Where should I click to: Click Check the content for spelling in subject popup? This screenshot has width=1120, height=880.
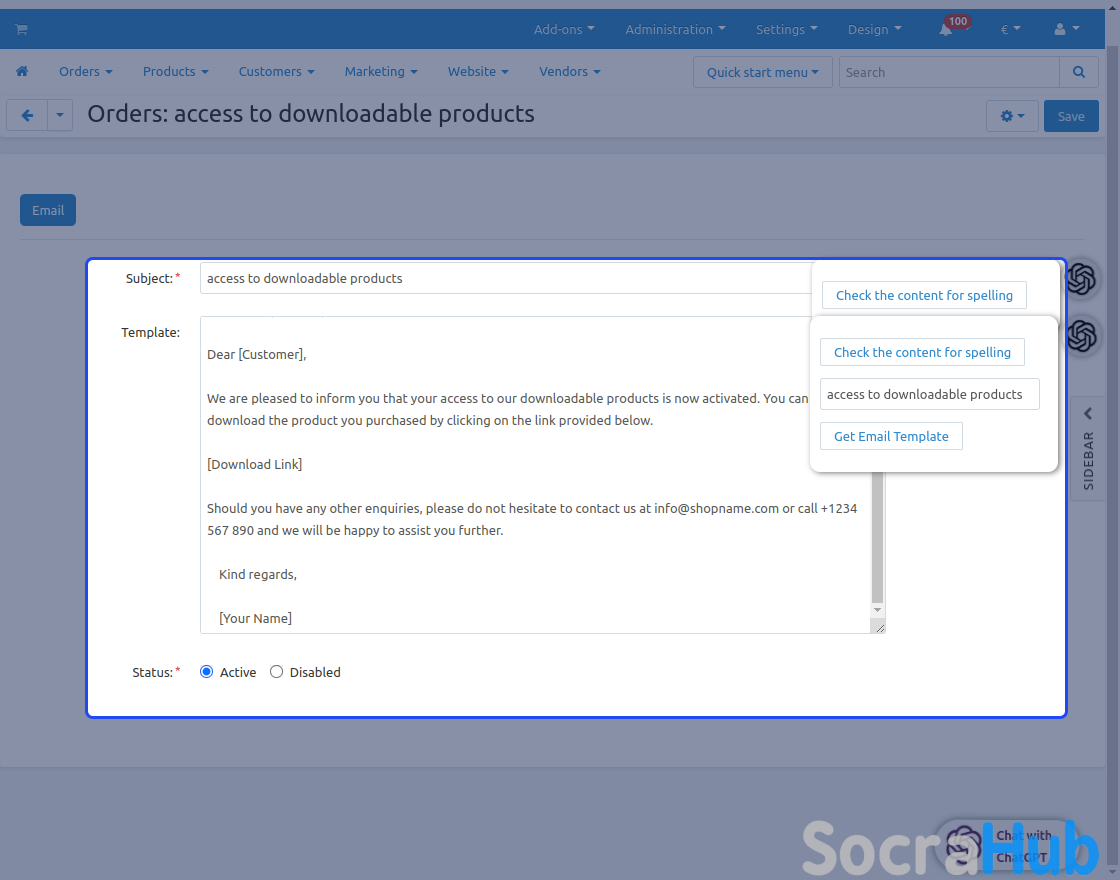(924, 295)
